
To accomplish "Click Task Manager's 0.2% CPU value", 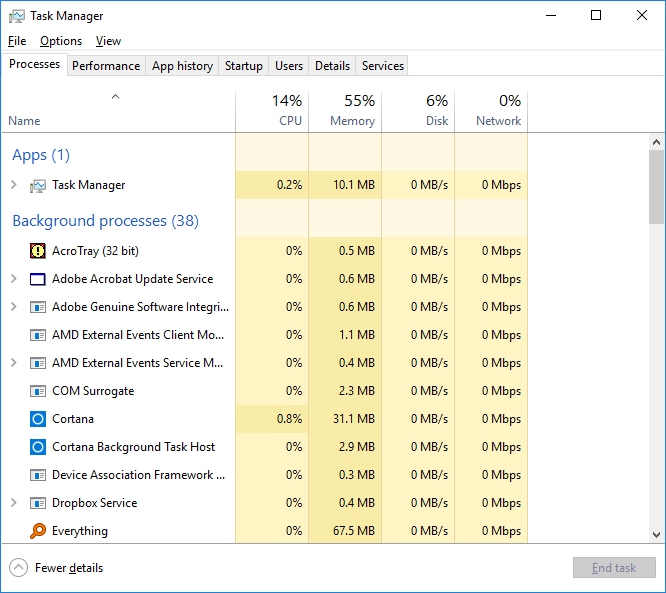I will [x=289, y=185].
